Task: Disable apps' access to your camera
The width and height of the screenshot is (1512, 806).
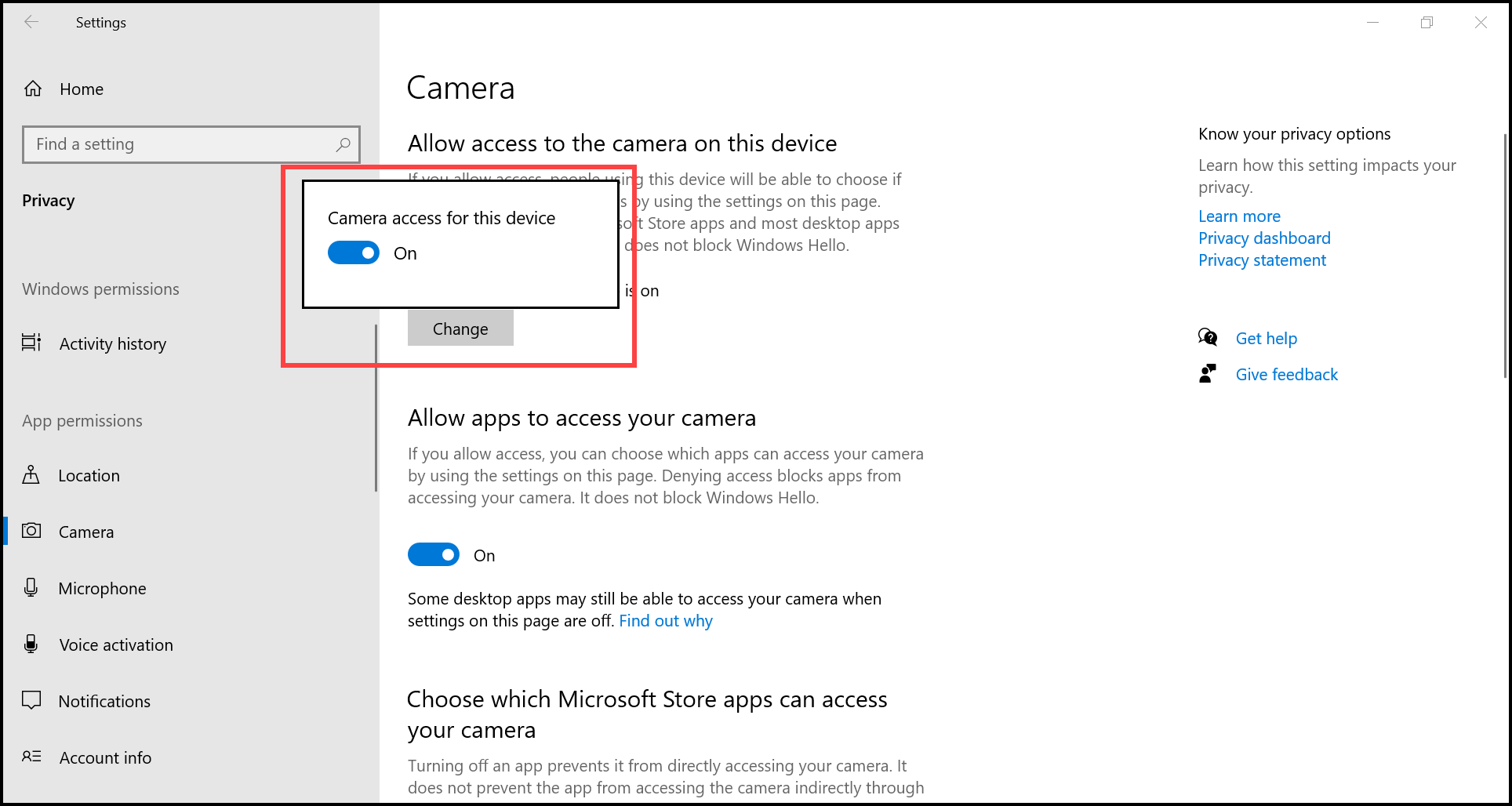Action: 434,554
